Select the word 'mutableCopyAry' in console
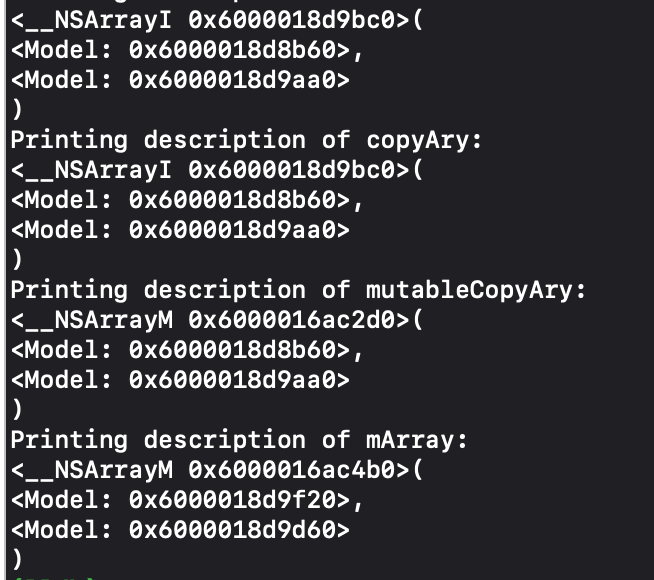Viewport: 654px width, 580px height. click(470, 291)
